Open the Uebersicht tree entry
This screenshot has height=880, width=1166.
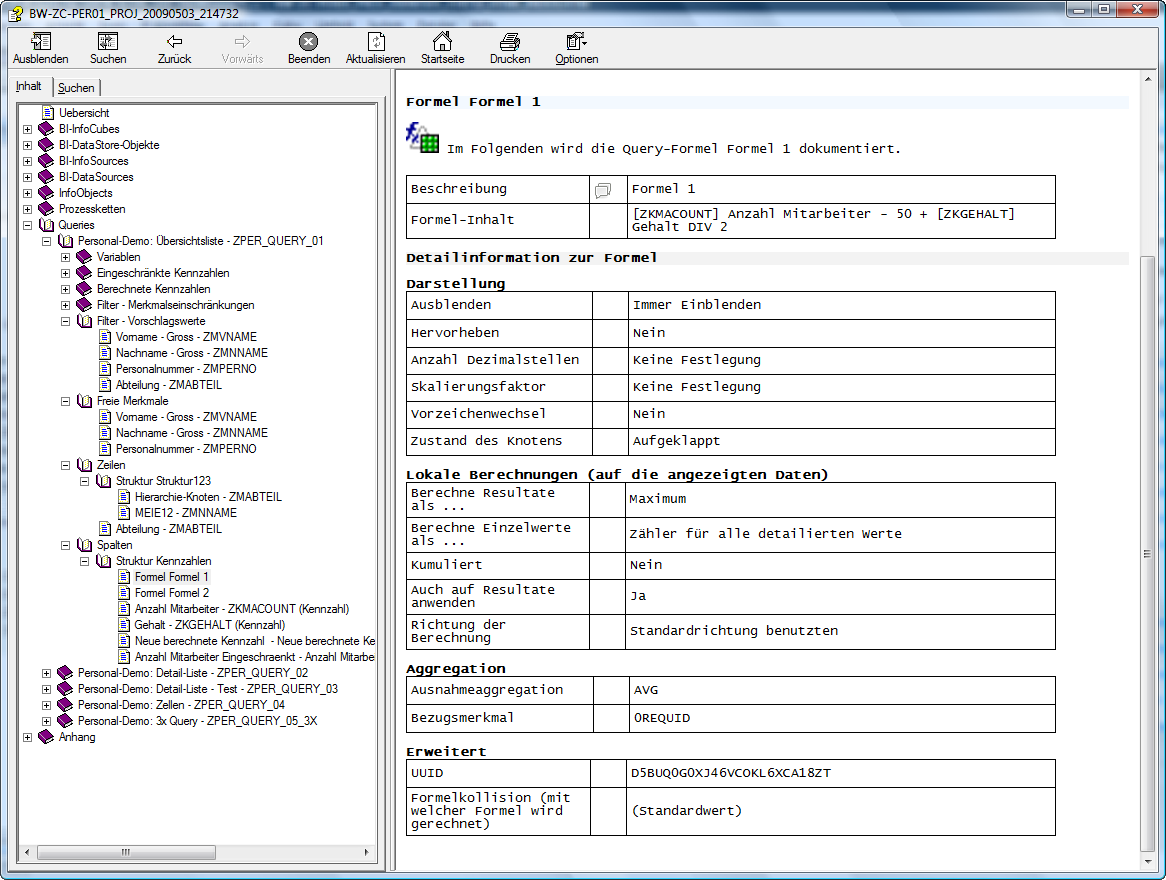[x=84, y=113]
